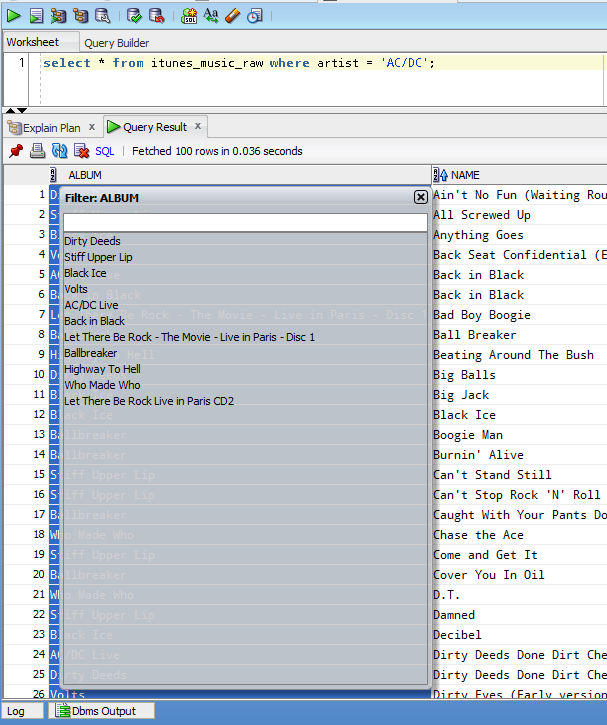The height and width of the screenshot is (725, 607).
Task: Filter by album Dirty Deeds
Action: pos(92,241)
